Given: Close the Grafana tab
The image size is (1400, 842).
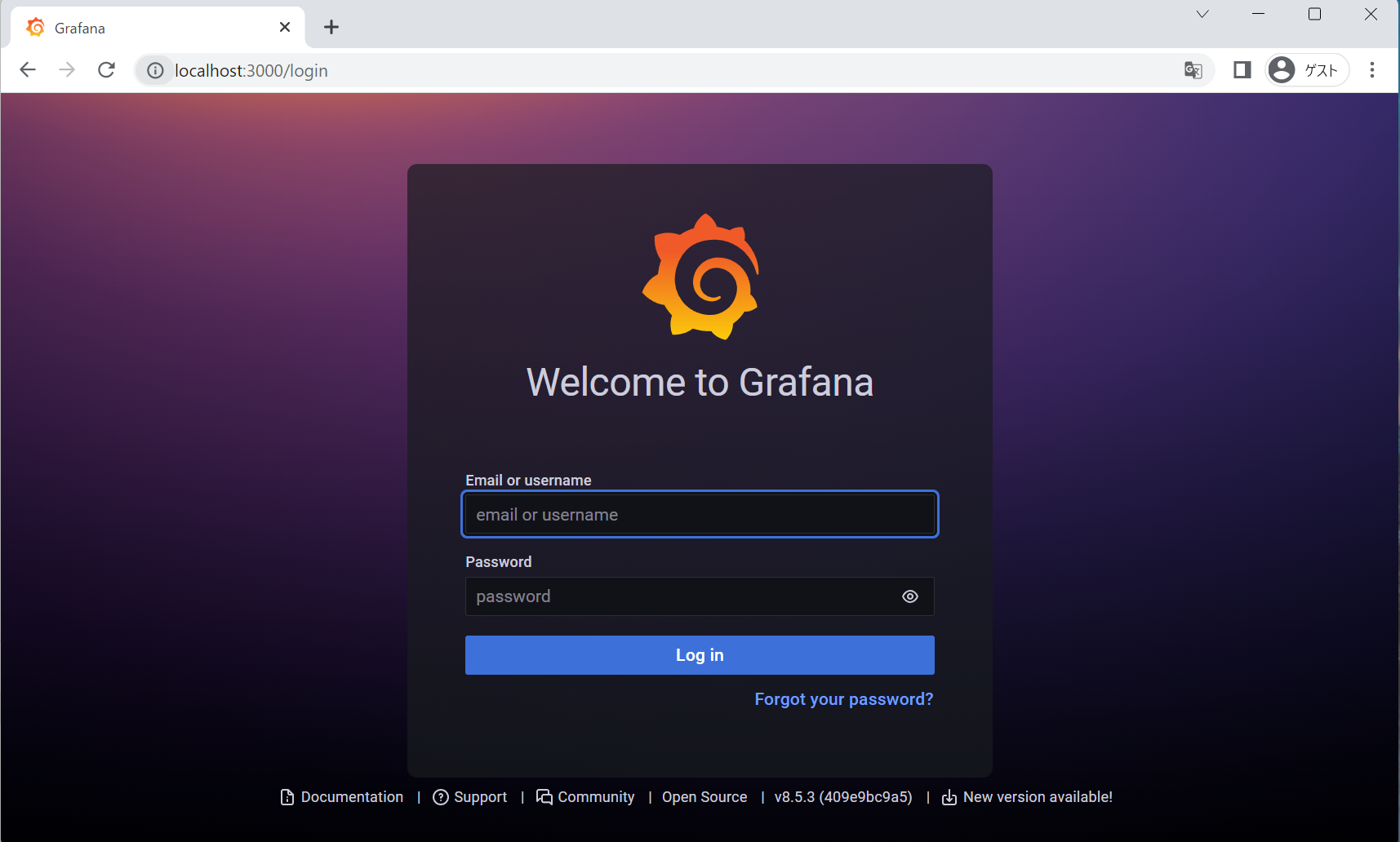Looking at the screenshot, I should click(x=285, y=27).
